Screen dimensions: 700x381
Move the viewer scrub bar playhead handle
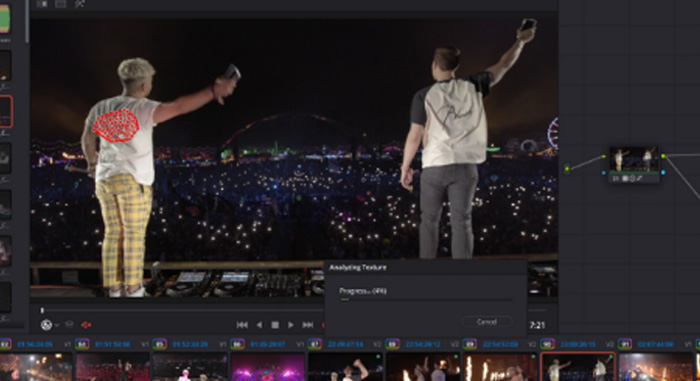pyautogui.click(x=42, y=310)
